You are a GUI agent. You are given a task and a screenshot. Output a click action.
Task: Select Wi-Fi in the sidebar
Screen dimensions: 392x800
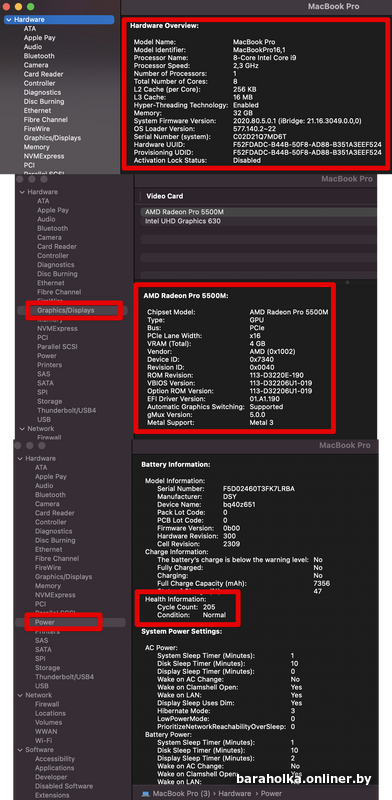pos(43,741)
